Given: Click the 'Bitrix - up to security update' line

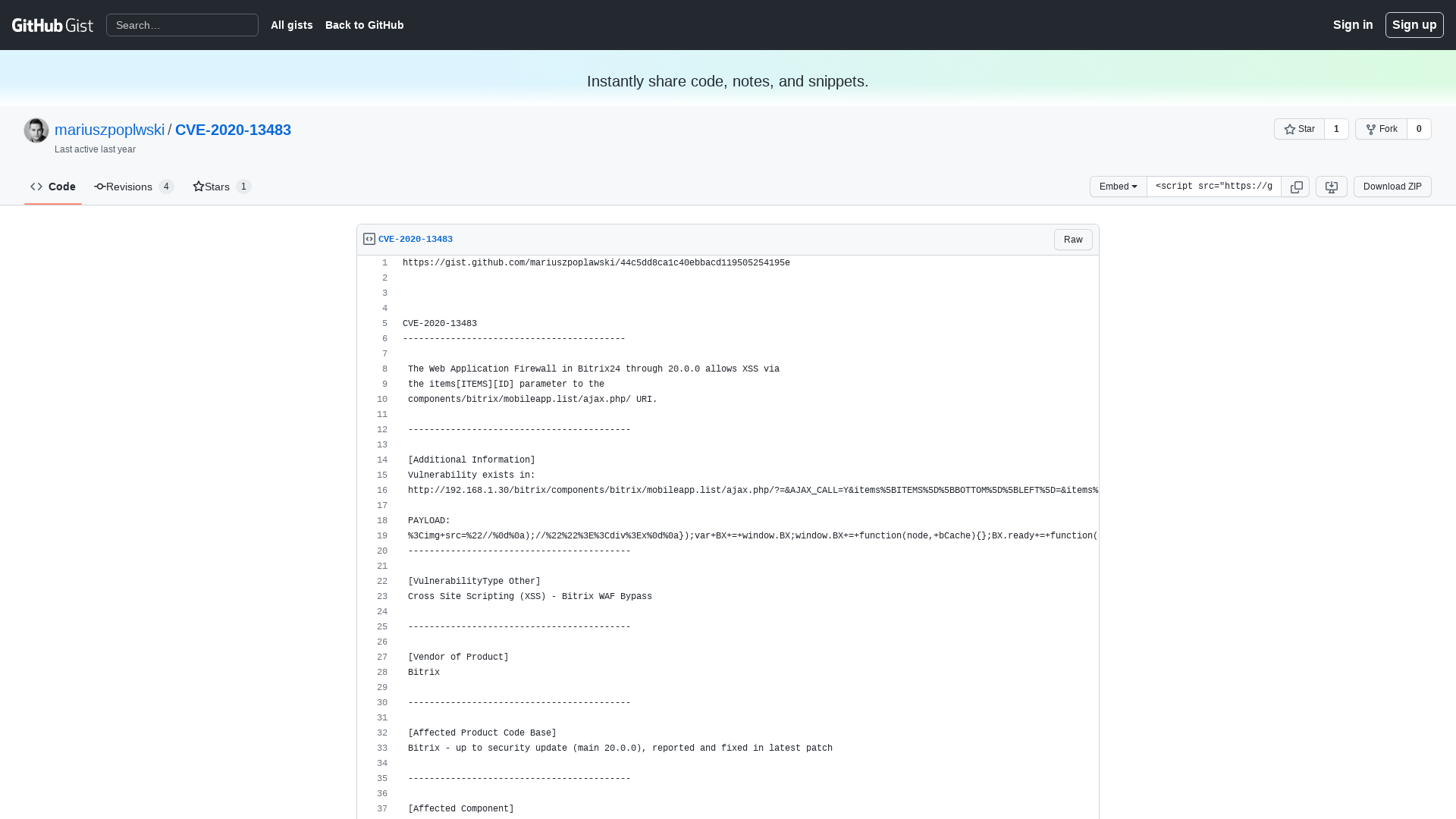Looking at the screenshot, I should (620, 748).
